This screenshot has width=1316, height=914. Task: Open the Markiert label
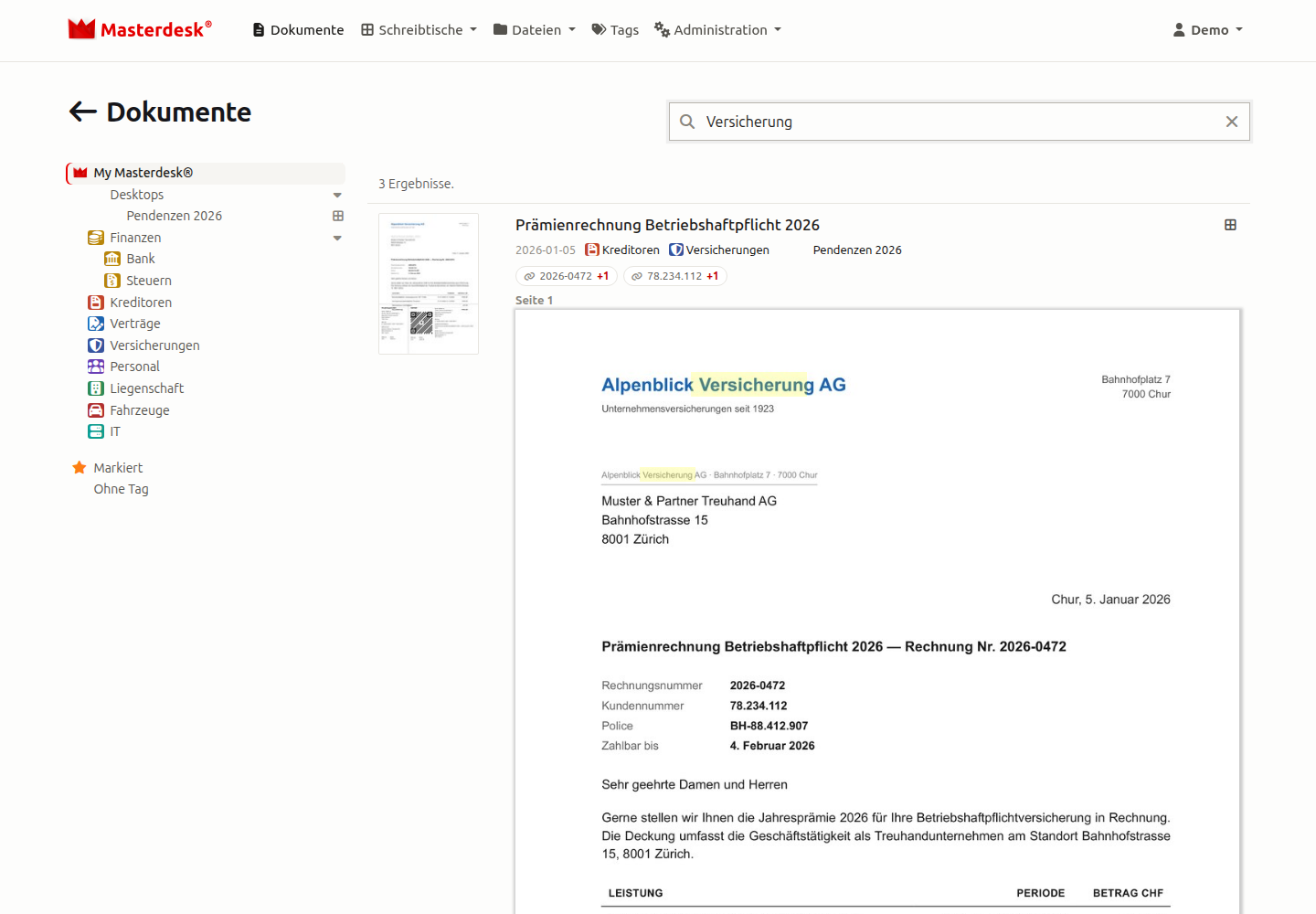tap(118, 467)
